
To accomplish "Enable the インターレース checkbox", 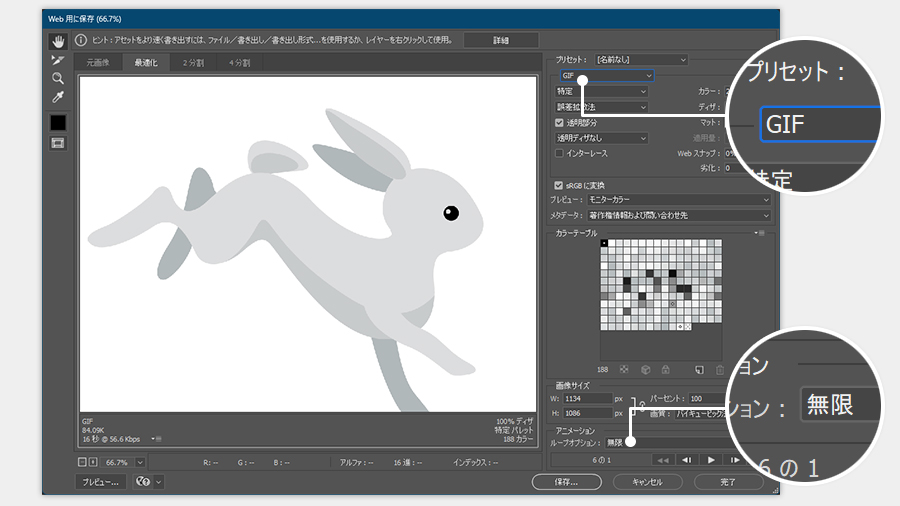I will [x=560, y=153].
